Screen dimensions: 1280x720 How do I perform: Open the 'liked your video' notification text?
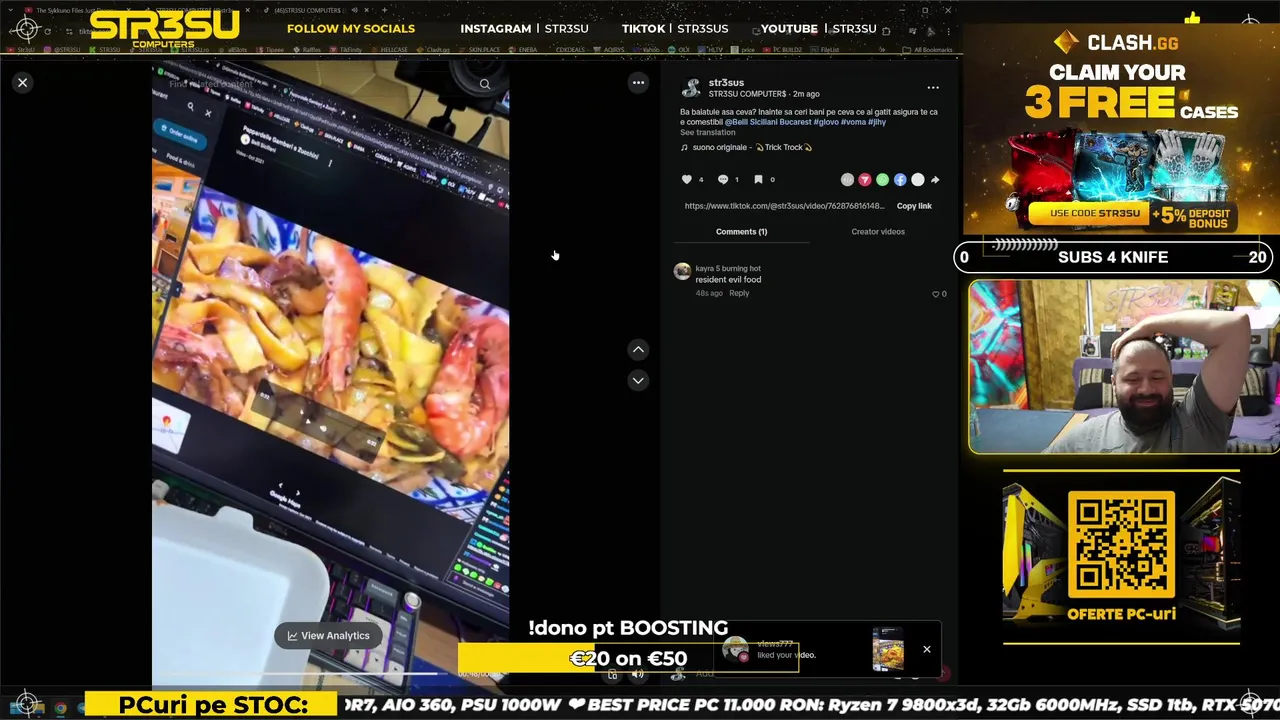tap(786, 655)
